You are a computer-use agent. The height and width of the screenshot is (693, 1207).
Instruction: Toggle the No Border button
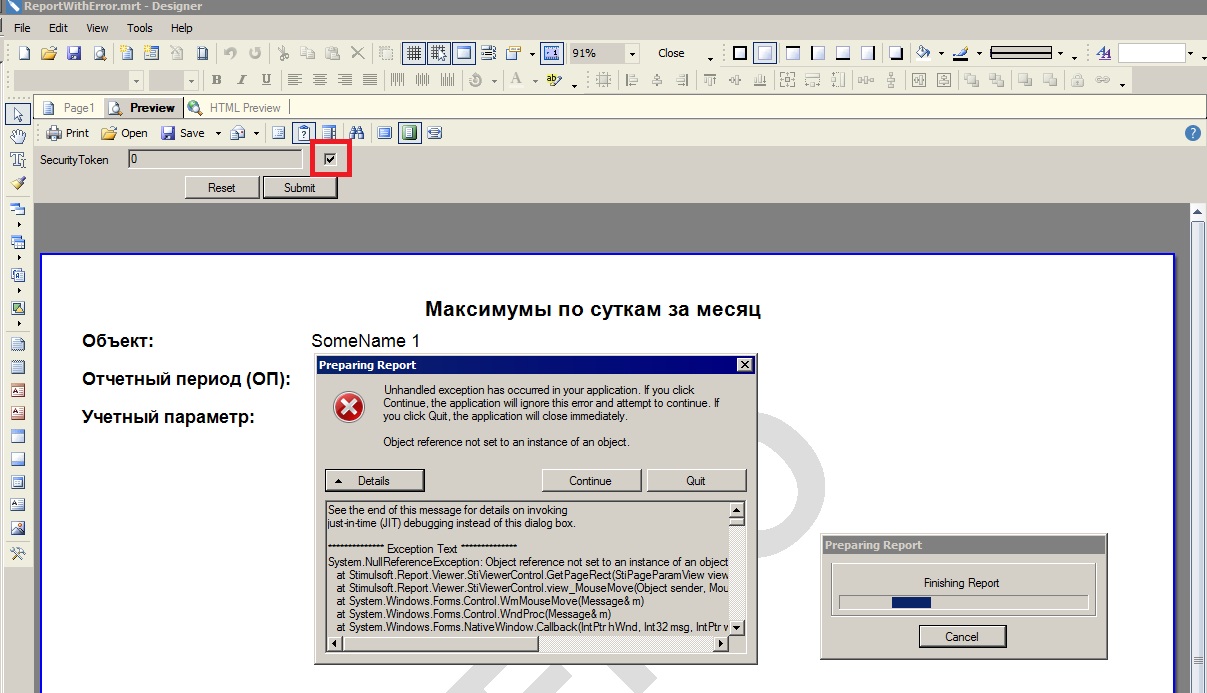point(765,53)
